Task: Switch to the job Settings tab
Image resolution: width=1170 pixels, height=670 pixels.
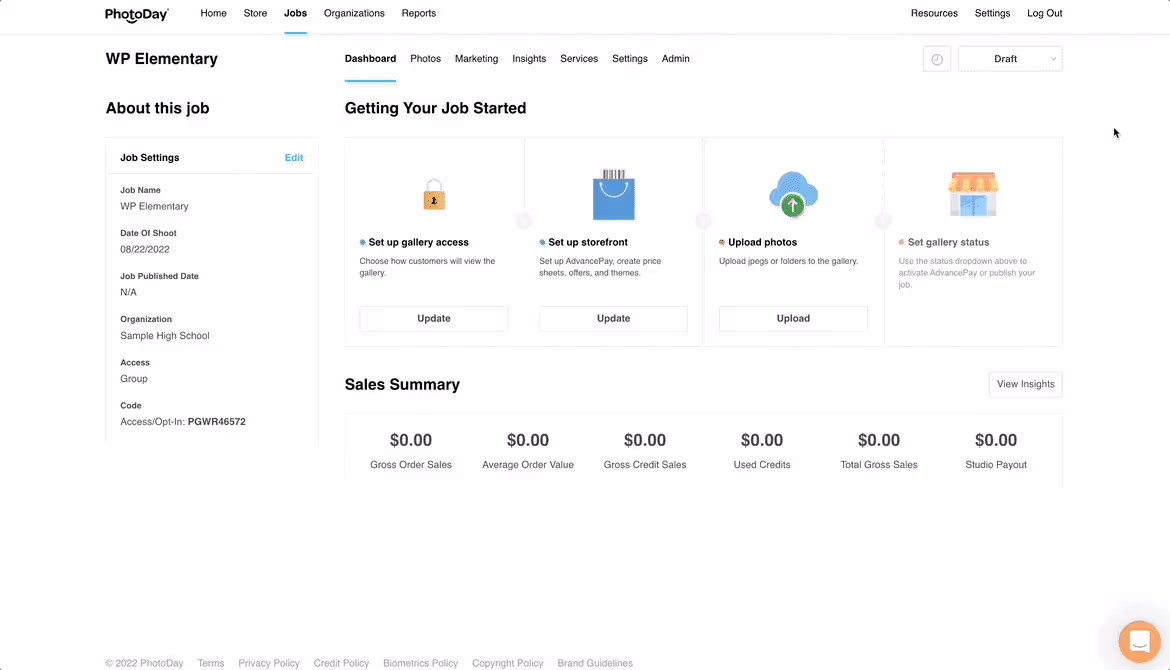Action: 630,59
